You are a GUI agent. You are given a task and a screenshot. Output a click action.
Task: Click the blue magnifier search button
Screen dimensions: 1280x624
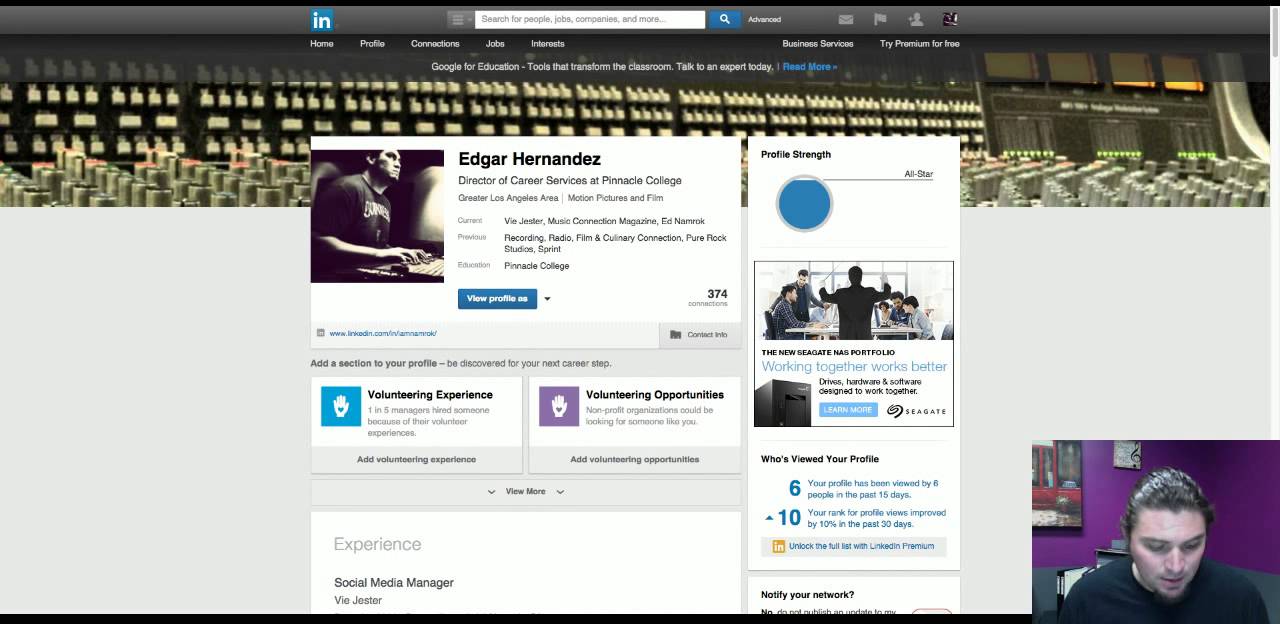point(725,19)
